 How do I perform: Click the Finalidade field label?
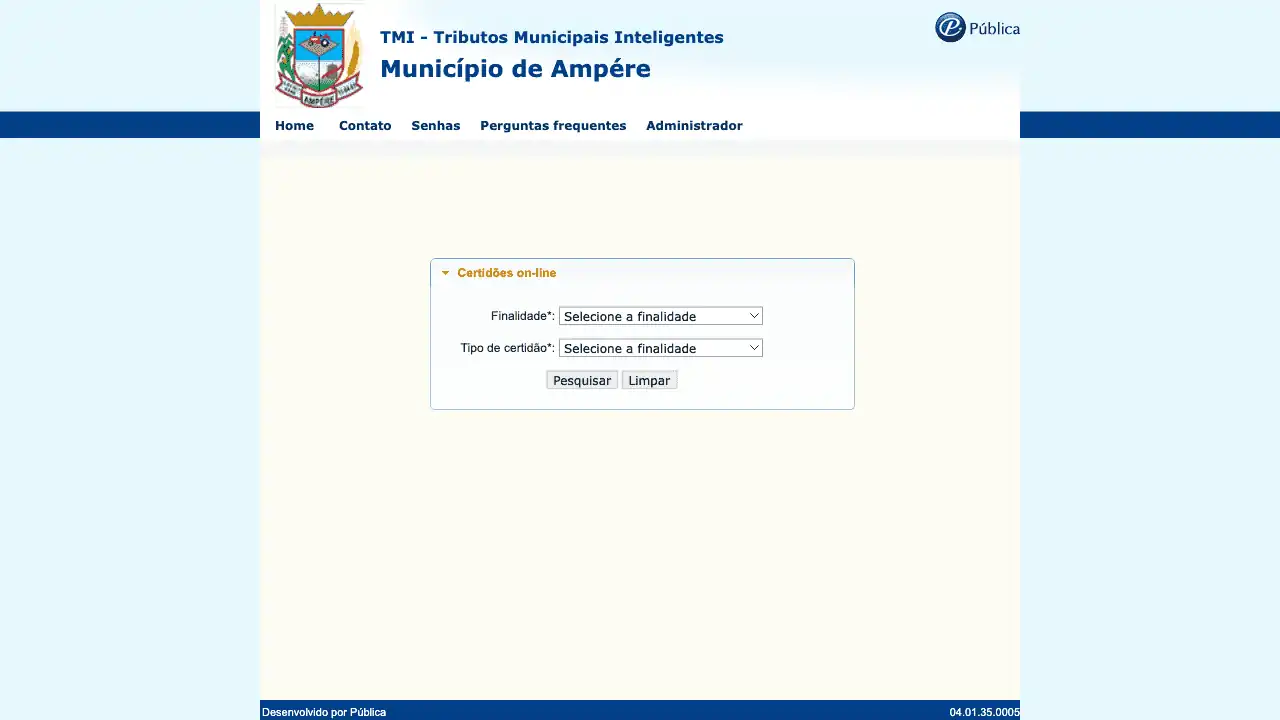(522, 316)
